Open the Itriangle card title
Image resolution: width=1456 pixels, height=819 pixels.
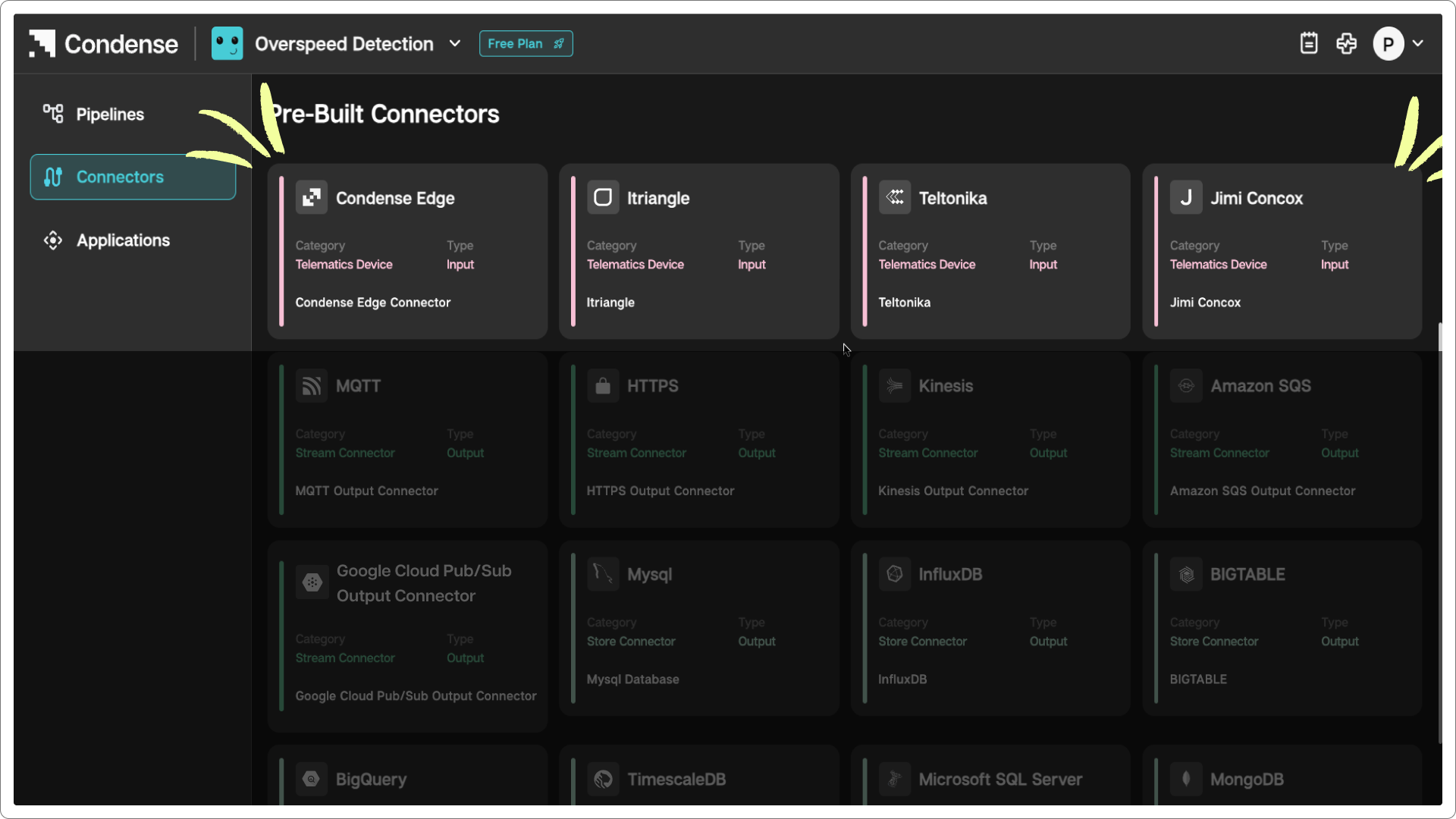click(658, 199)
